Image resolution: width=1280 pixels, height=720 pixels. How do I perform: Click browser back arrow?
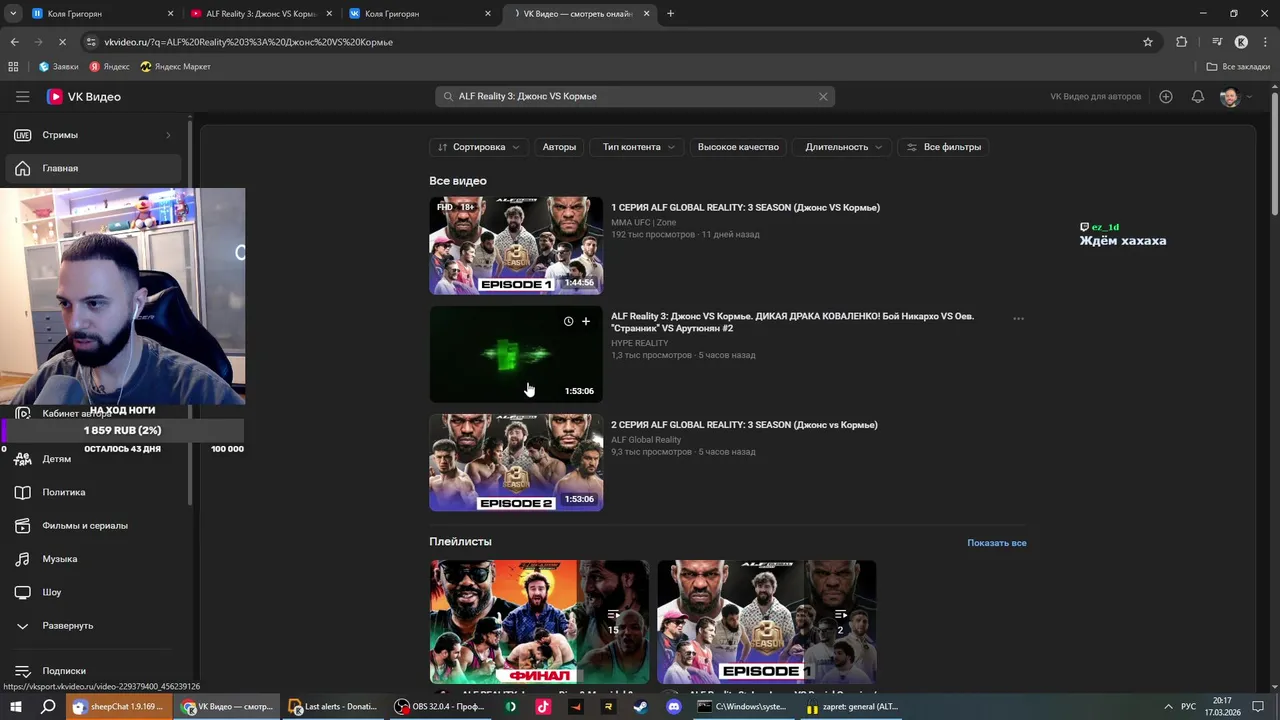click(x=14, y=42)
